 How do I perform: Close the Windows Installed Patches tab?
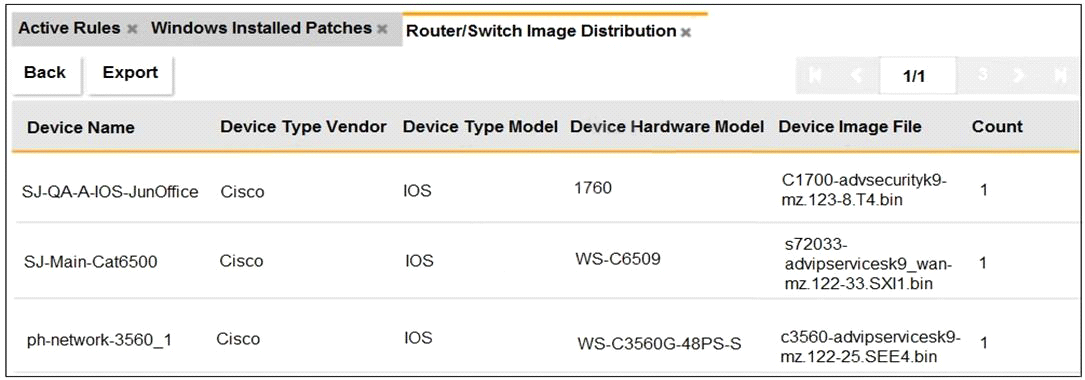[381, 30]
